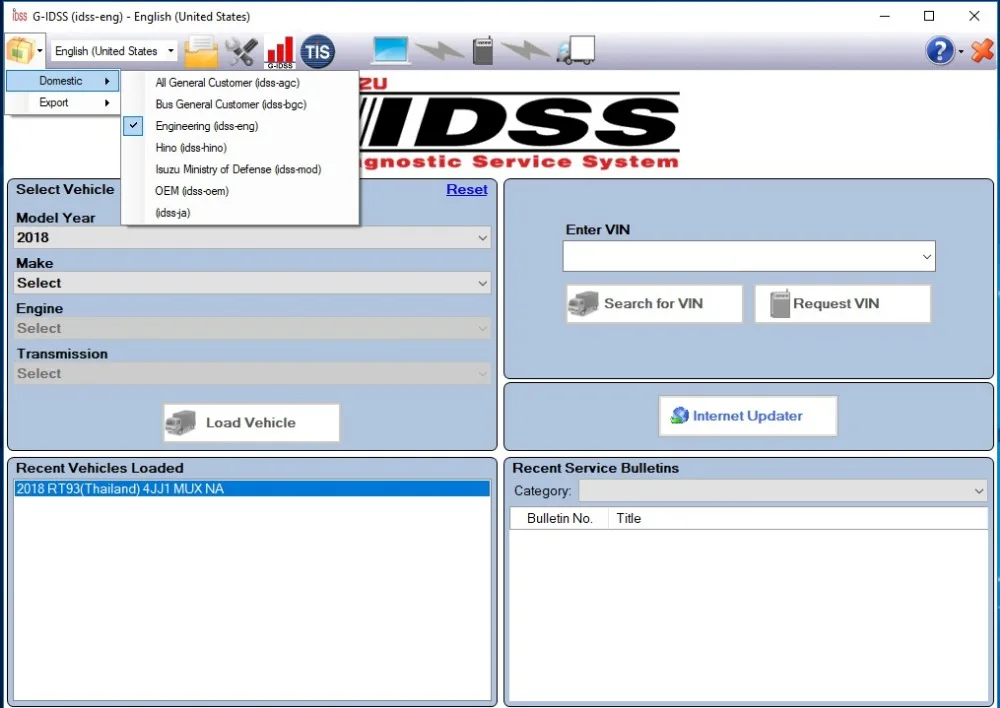The height and width of the screenshot is (708, 1000).
Task: Open the wrench and screwdriver utilities icon
Action: (x=242, y=52)
